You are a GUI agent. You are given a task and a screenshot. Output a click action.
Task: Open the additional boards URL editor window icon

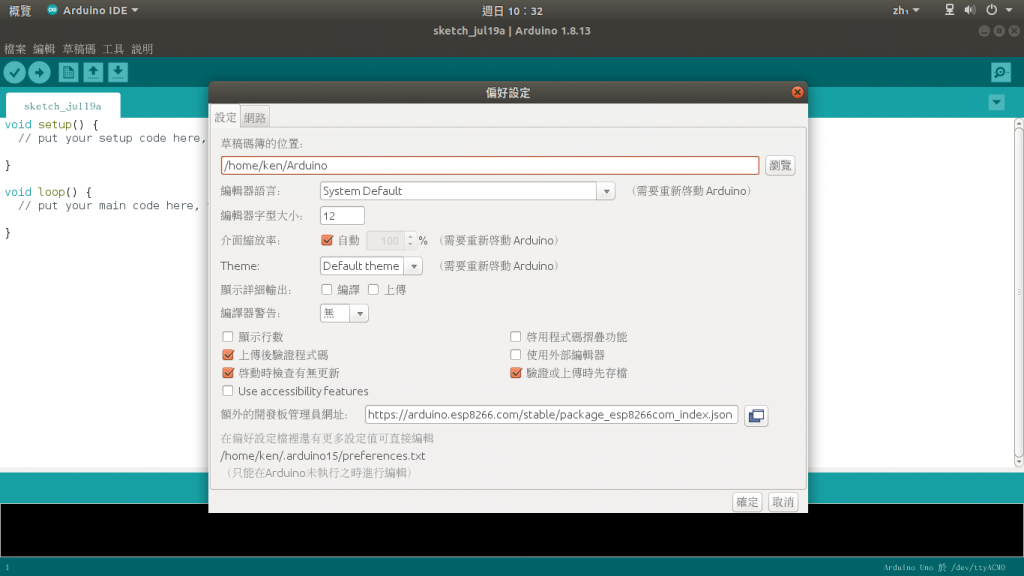756,415
